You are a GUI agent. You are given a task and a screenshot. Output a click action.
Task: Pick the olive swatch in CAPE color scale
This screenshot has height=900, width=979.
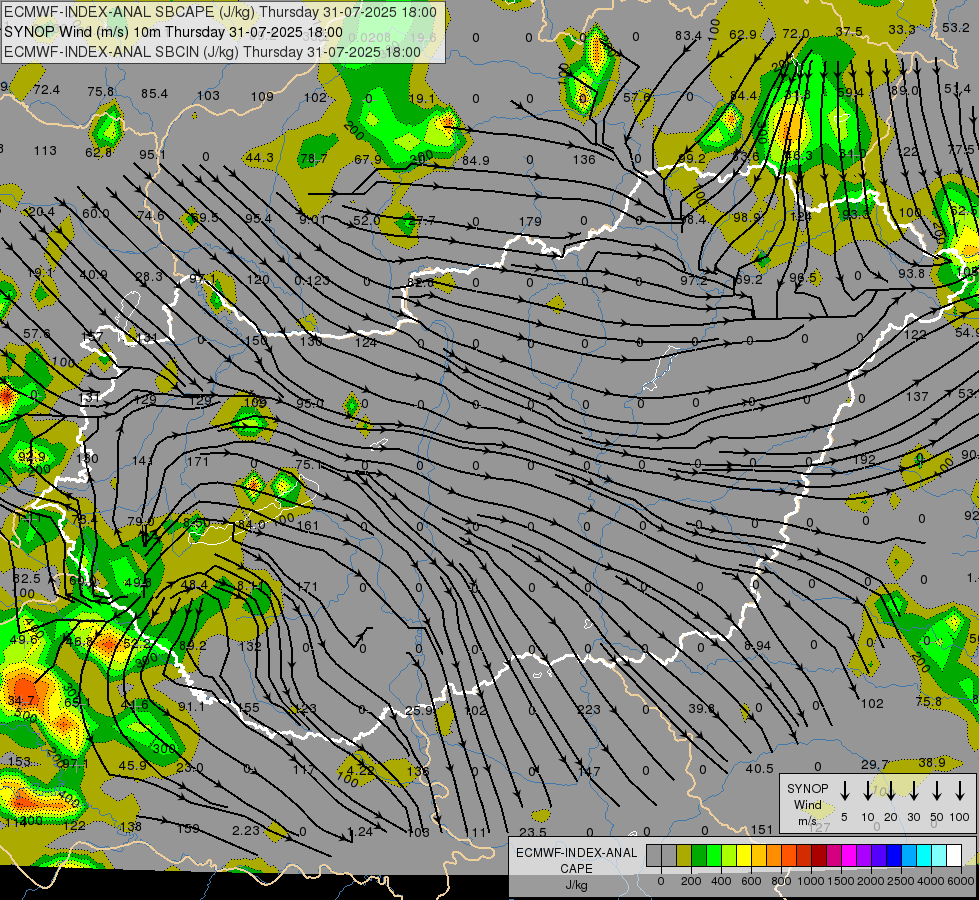point(684,855)
